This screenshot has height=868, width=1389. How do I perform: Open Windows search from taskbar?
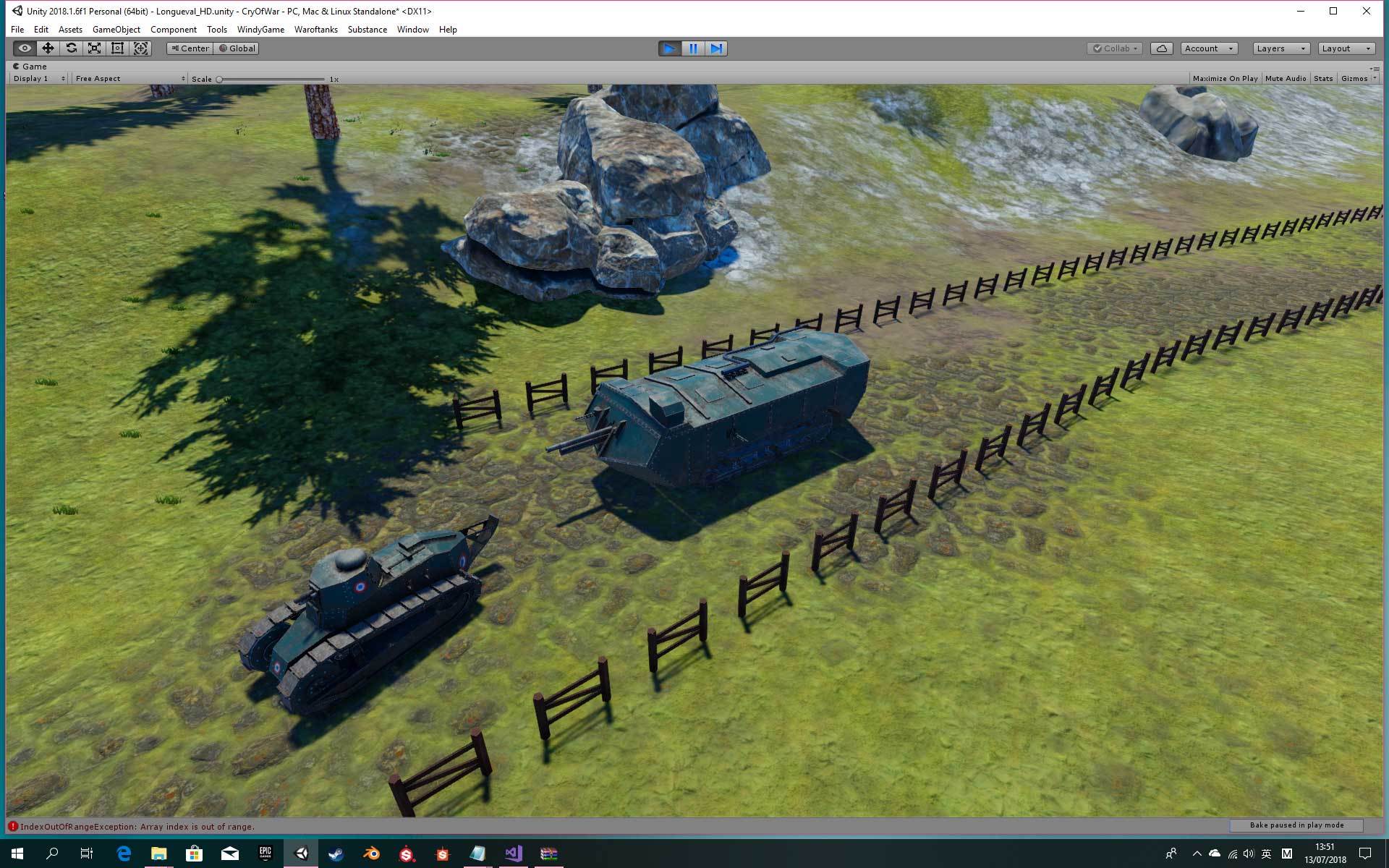(x=52, y=854)
